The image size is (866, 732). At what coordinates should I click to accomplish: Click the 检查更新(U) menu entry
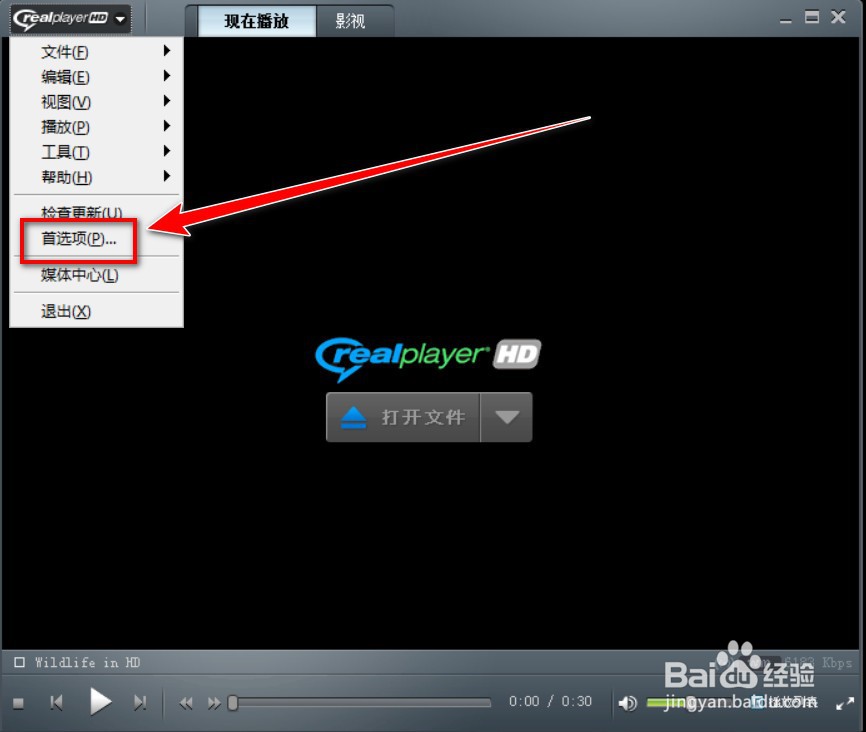pos(97,211)
